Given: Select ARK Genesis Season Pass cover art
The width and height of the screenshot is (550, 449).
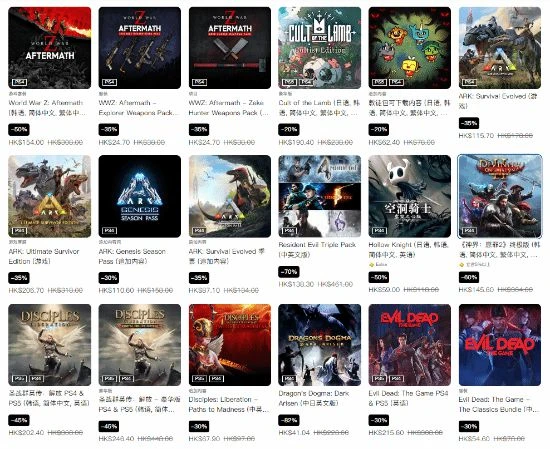Looking at the screenshot, I should click(140, 196).
